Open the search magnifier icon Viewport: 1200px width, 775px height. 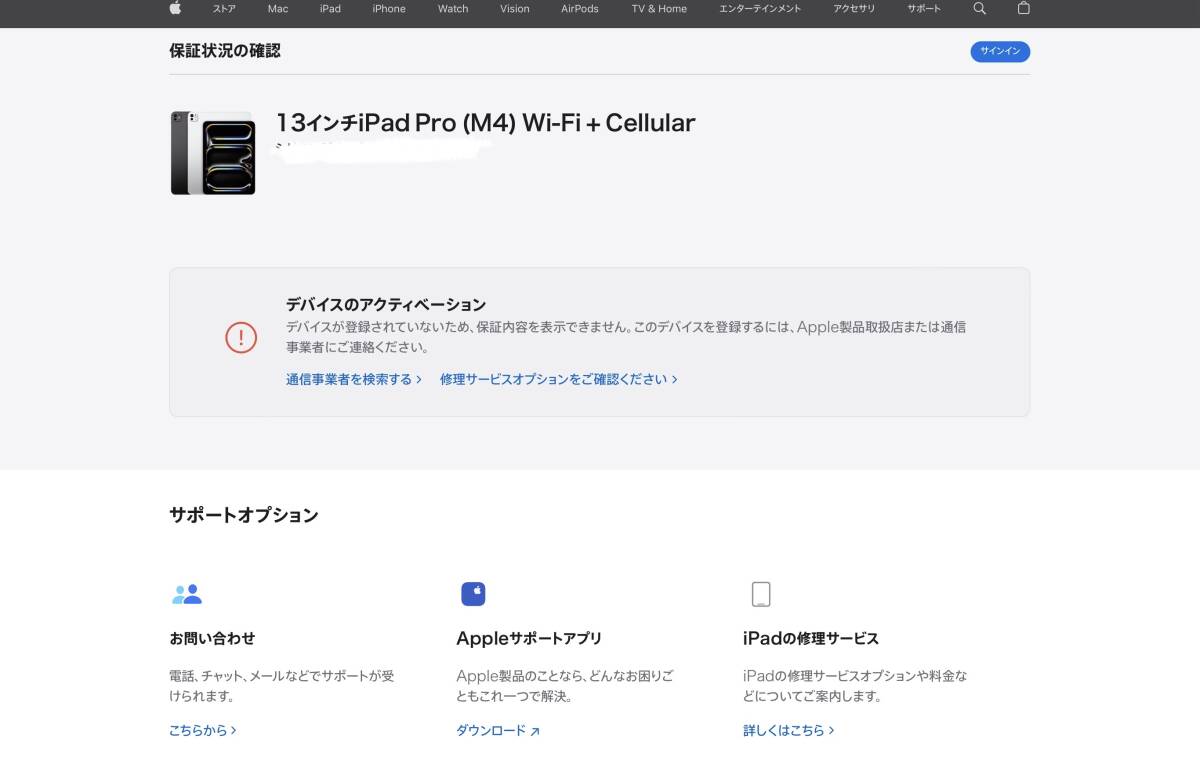pyautogui.click(x=979, y=8)
